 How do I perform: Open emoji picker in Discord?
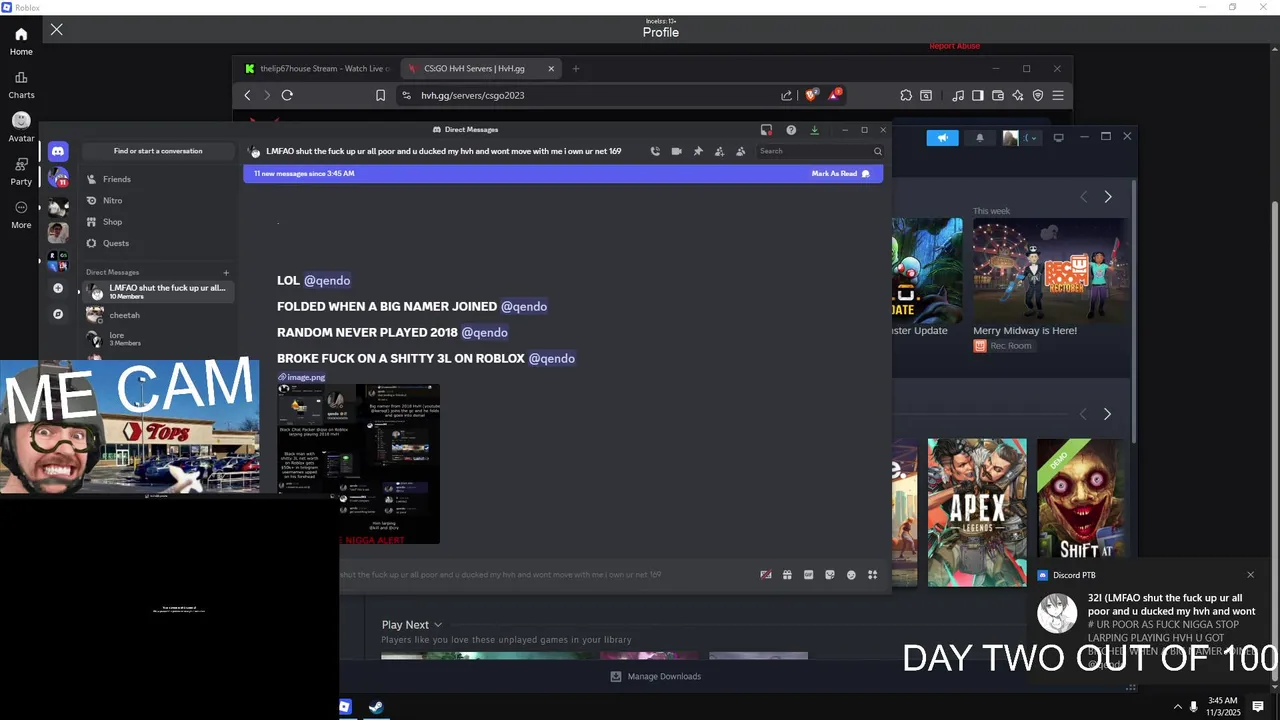coord(851,575)
